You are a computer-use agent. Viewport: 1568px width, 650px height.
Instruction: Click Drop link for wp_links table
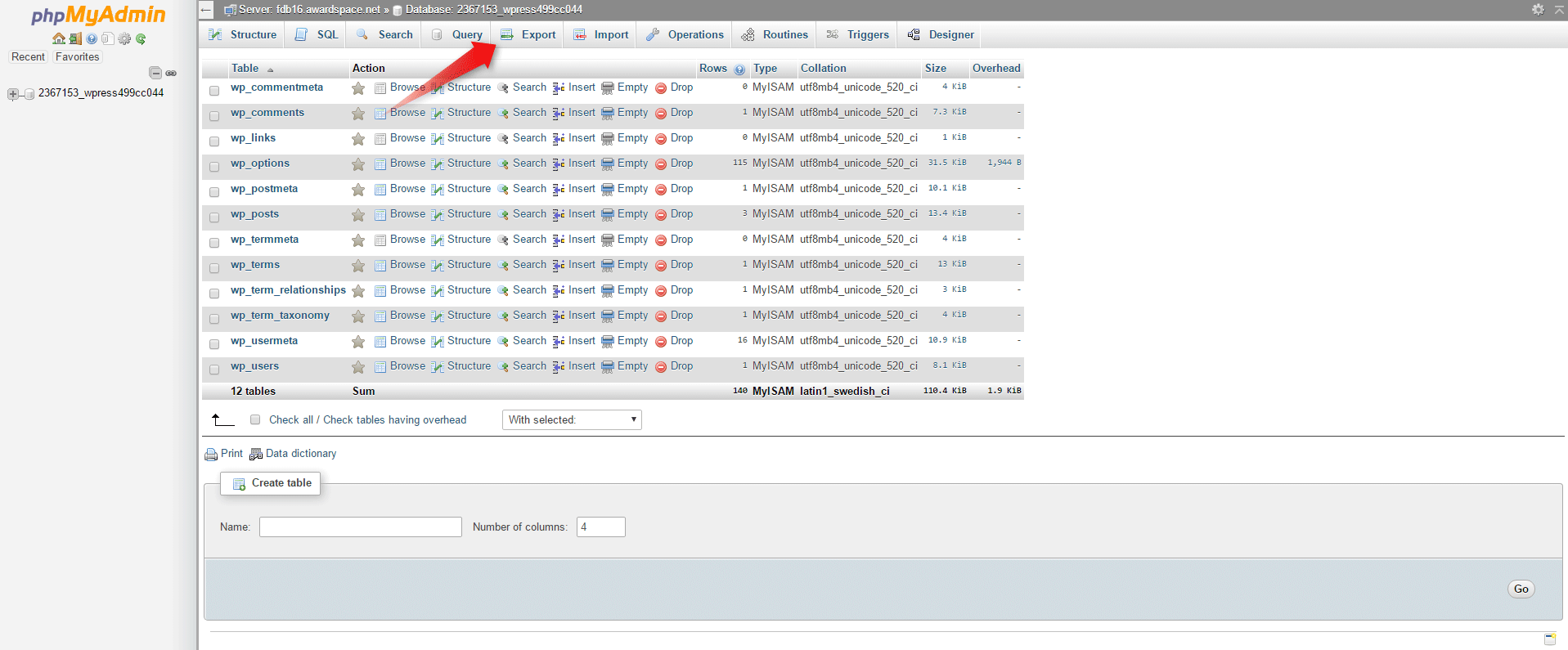[x=681, y=138]
